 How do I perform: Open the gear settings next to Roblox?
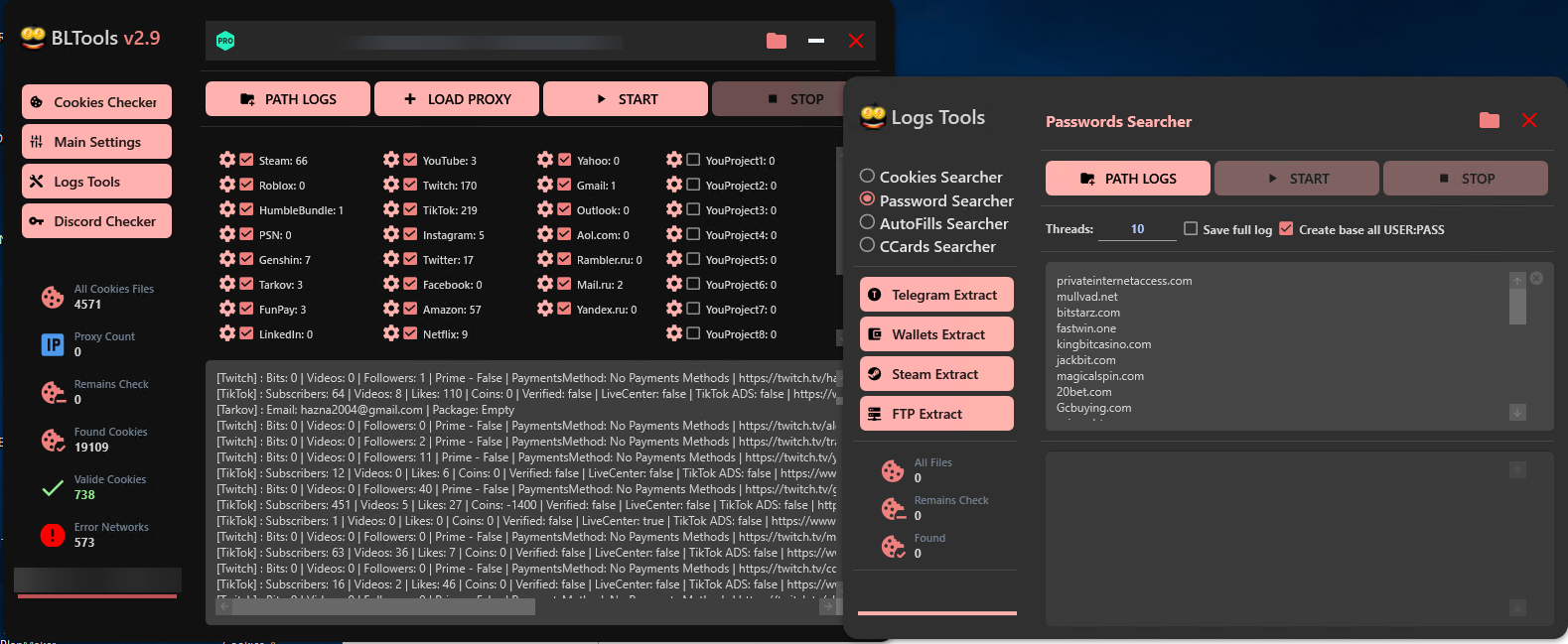click(x=227, y=185)
